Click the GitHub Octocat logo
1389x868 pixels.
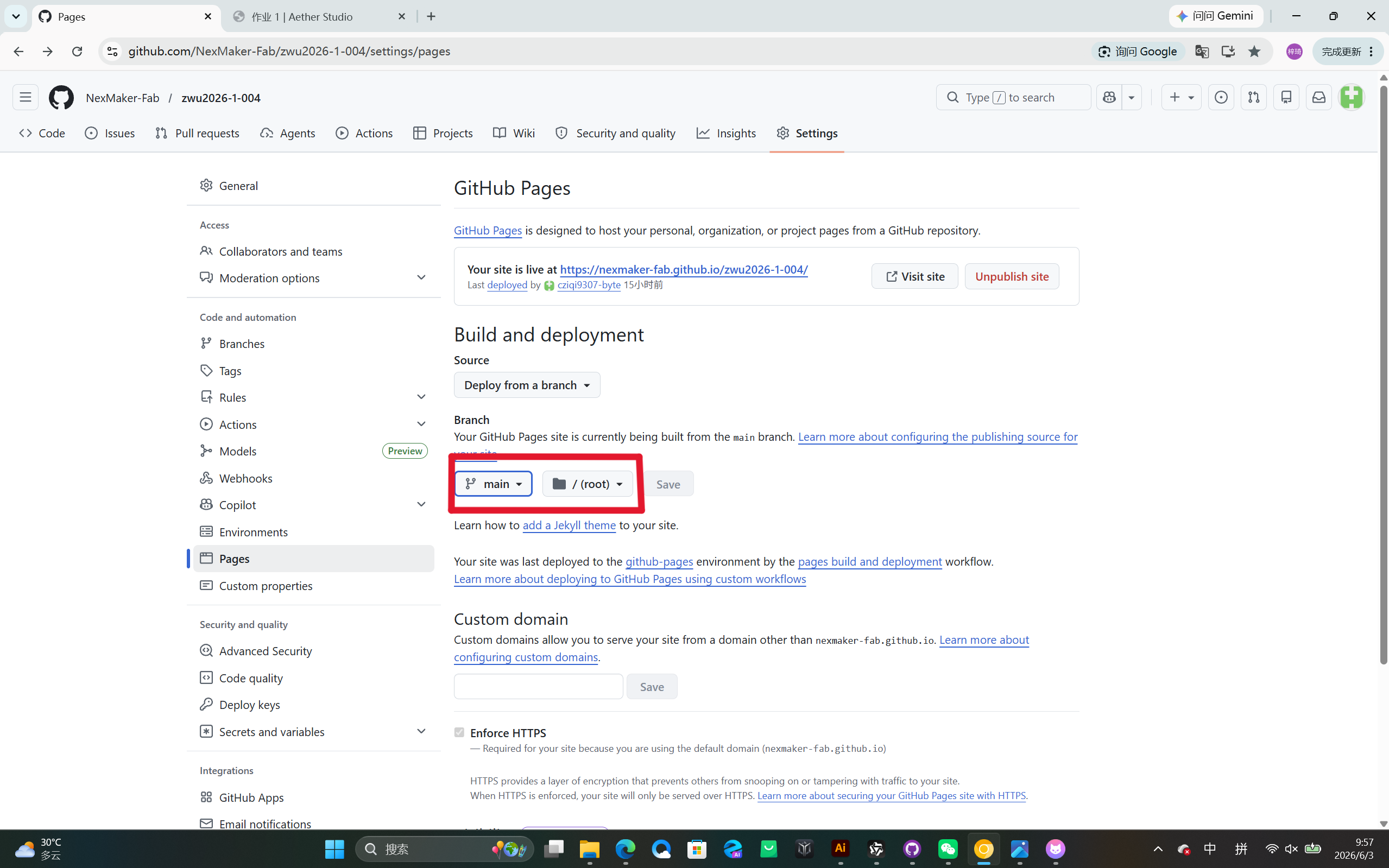(x=61, y=97)
